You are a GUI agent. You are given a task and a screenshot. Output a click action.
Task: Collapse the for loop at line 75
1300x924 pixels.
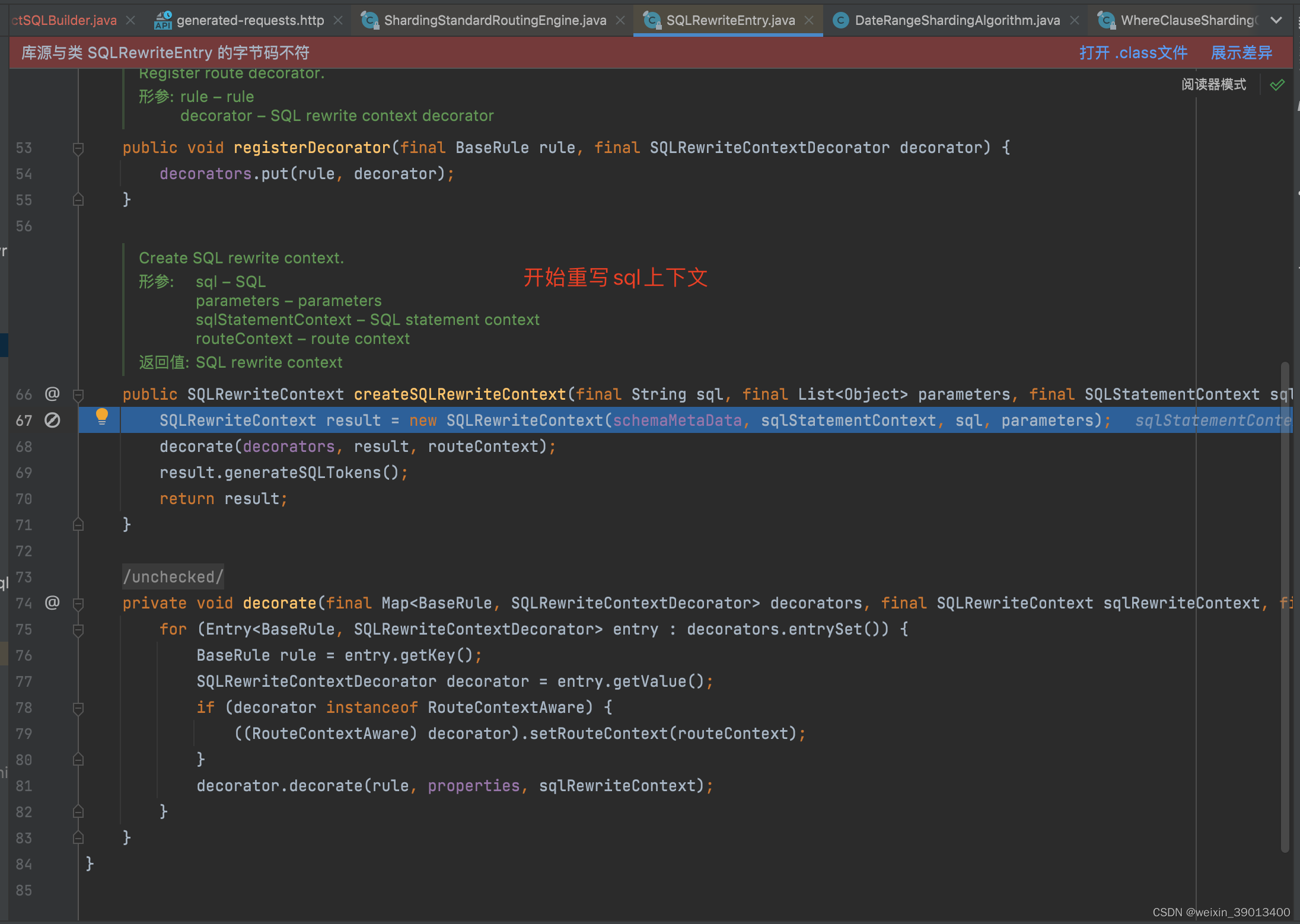78,629
